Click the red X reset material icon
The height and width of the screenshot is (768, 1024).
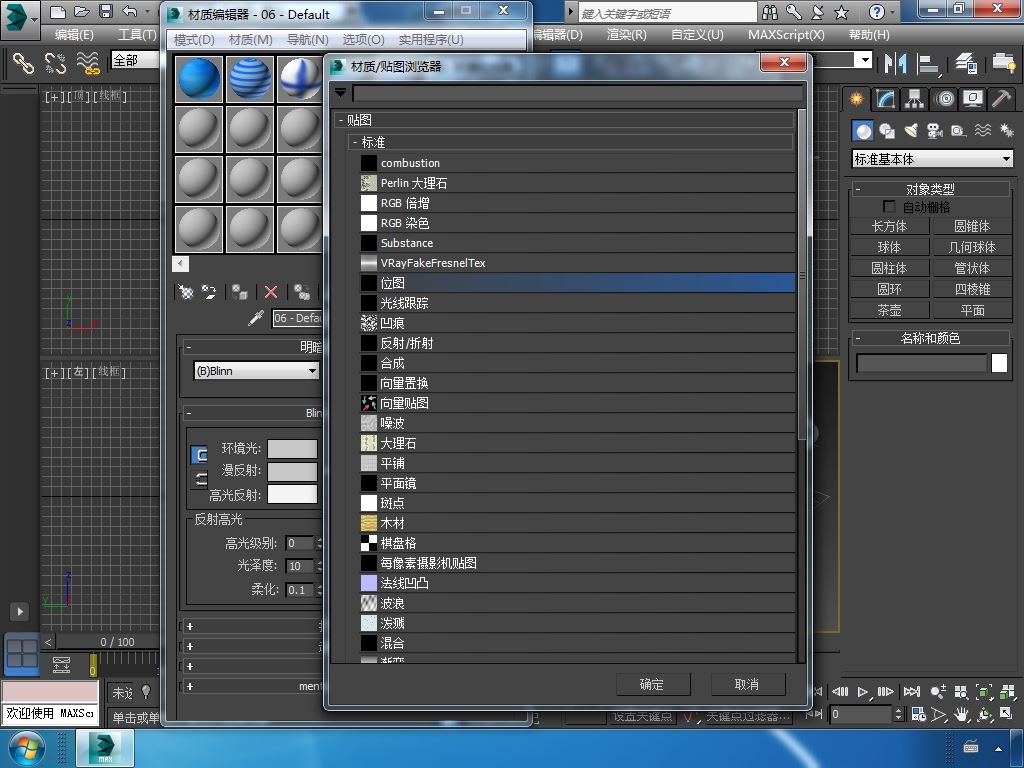click(x=271, y=292)
